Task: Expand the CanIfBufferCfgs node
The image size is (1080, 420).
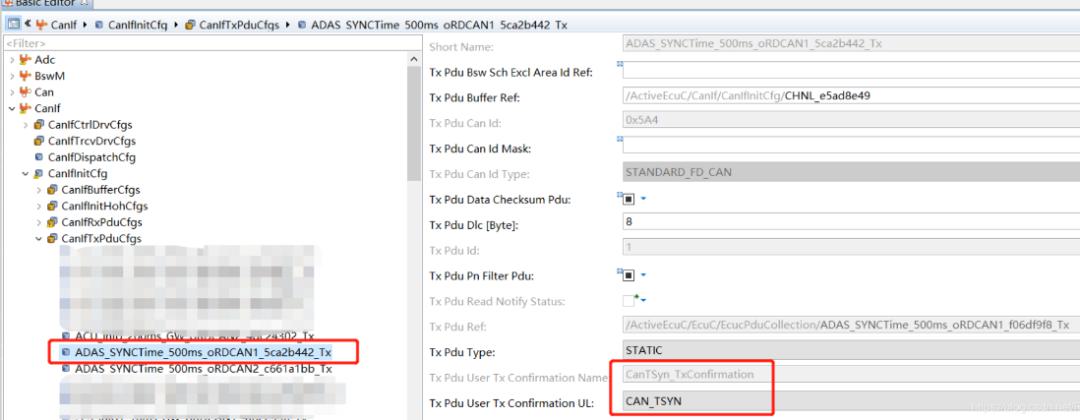Action: [39, 190]
